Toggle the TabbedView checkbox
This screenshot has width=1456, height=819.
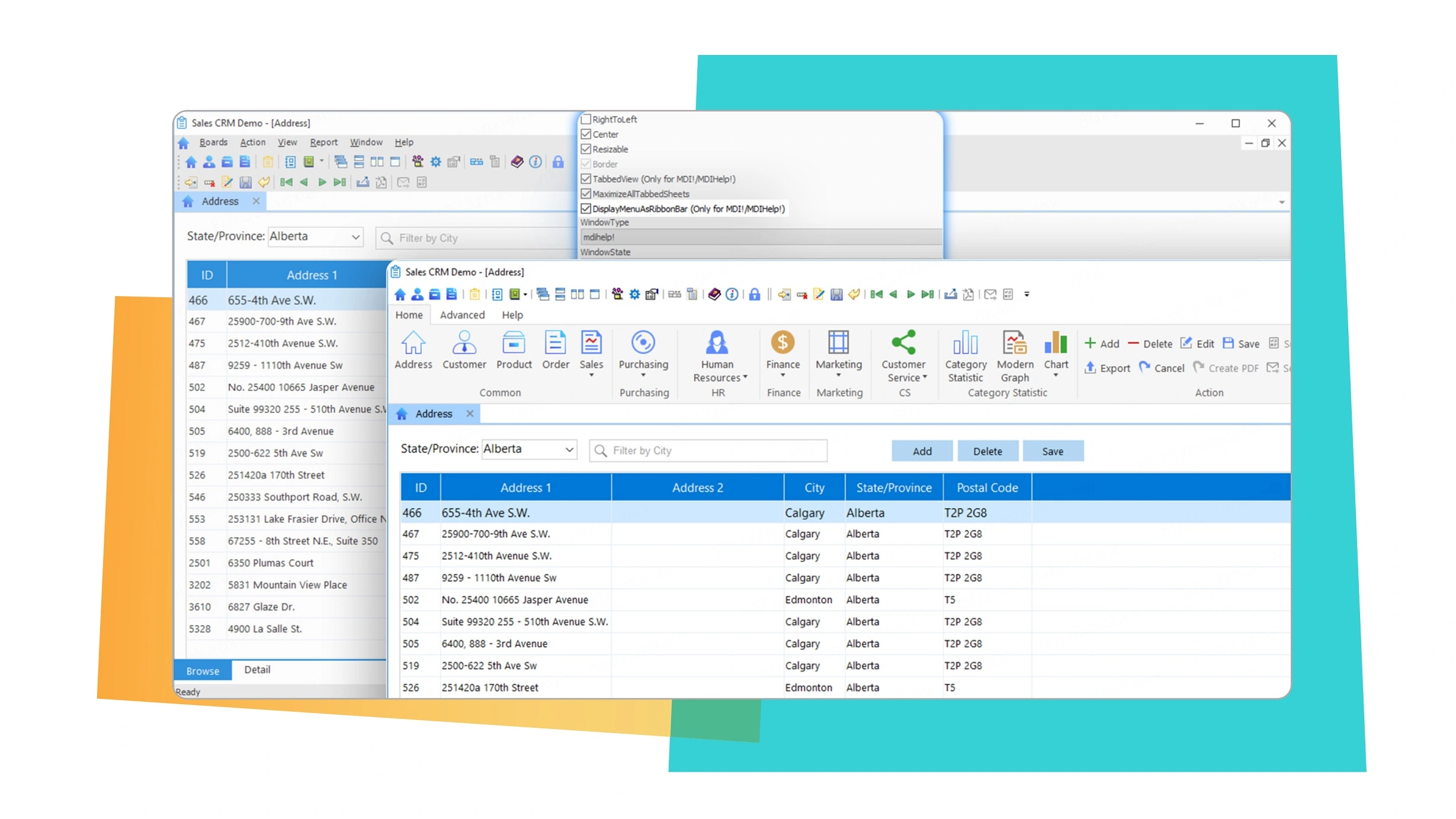click(586, 178)
